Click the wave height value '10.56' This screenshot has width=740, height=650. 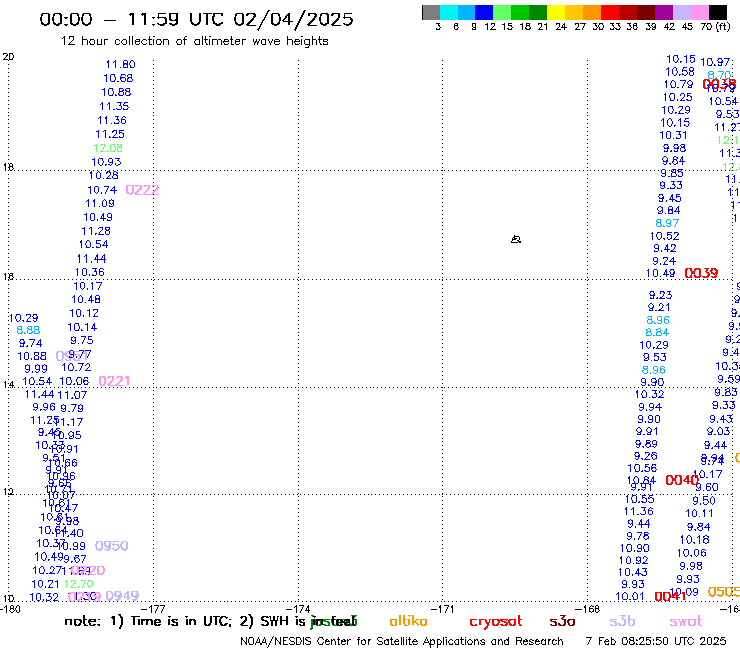tap(642, 468)
